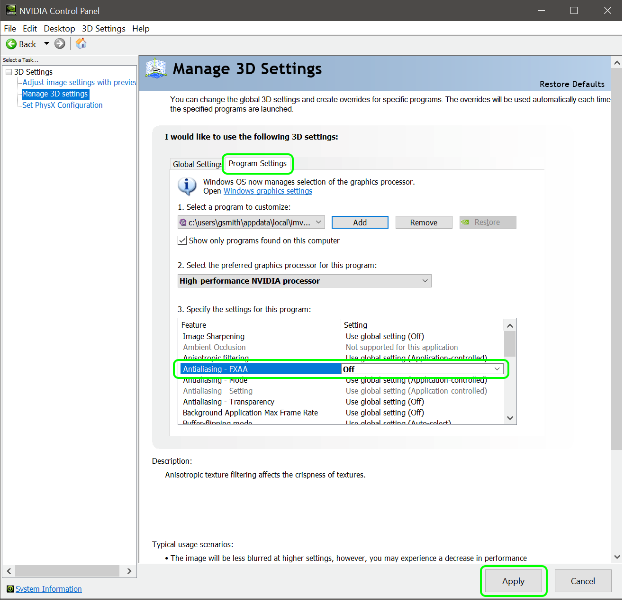Viewport: 622px width, 601px height.
Task: Switch to the Global Settings tab
Action: [197, 164]
